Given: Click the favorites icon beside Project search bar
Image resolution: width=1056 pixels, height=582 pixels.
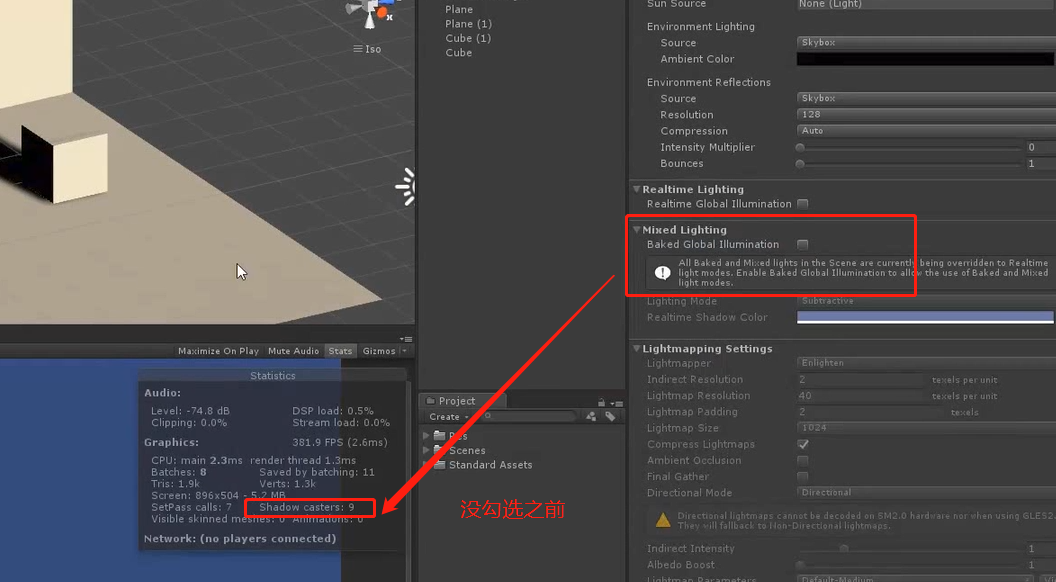Looking at the screenshot, I should [591, 416].
